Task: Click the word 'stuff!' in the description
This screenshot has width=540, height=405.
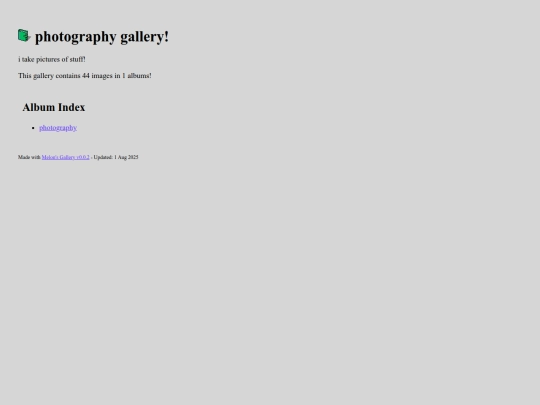Action: tap(77, 59)
